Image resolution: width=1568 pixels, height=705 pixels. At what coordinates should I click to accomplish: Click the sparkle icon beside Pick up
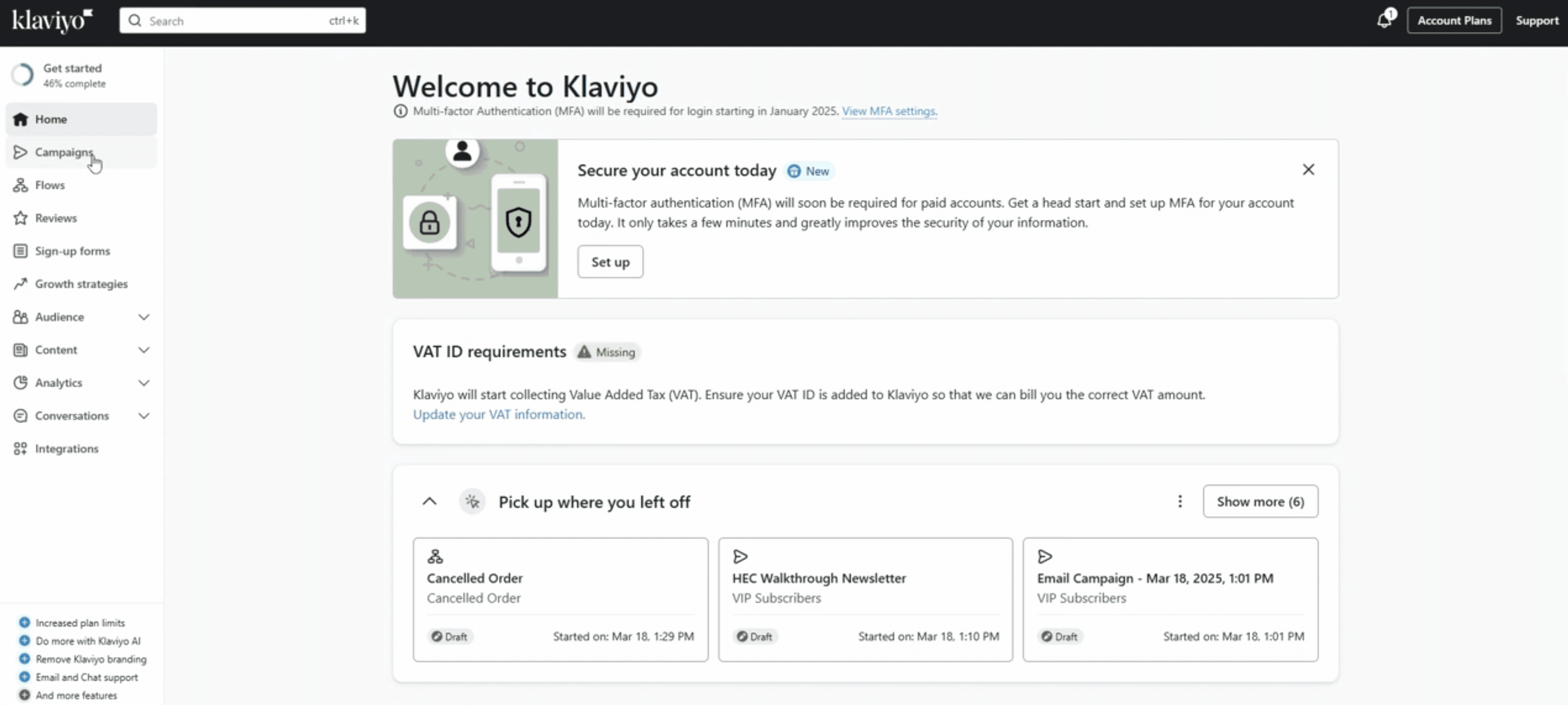click(472, 502)
